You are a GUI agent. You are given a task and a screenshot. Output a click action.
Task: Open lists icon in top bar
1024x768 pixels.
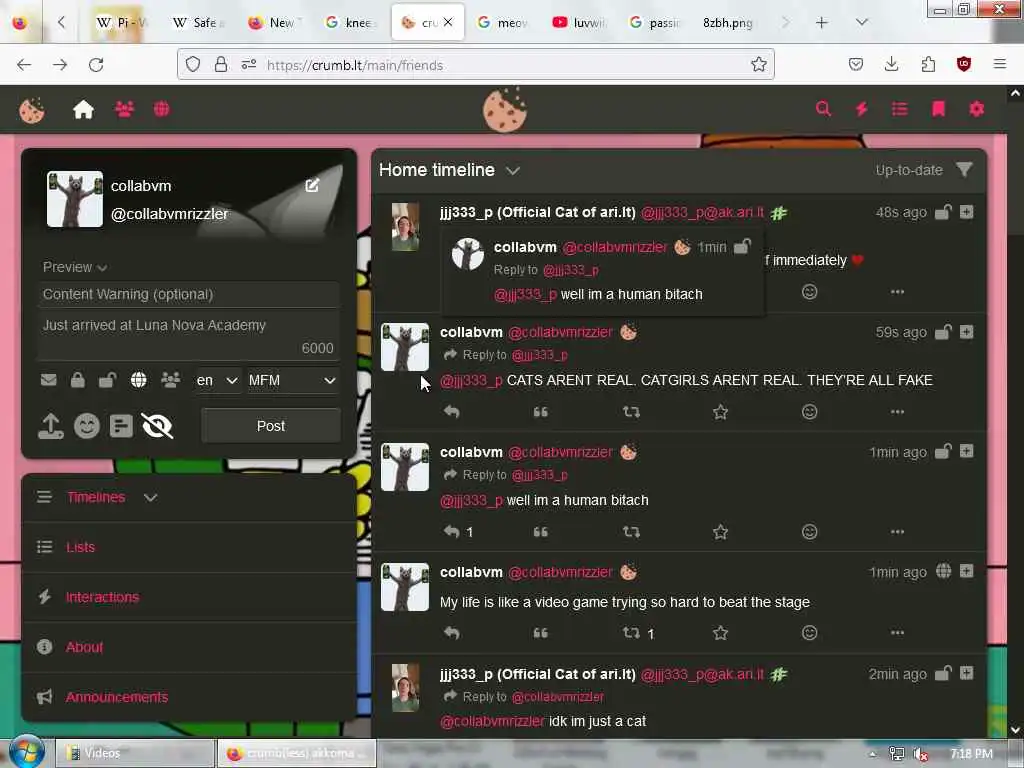click(899, 108)
